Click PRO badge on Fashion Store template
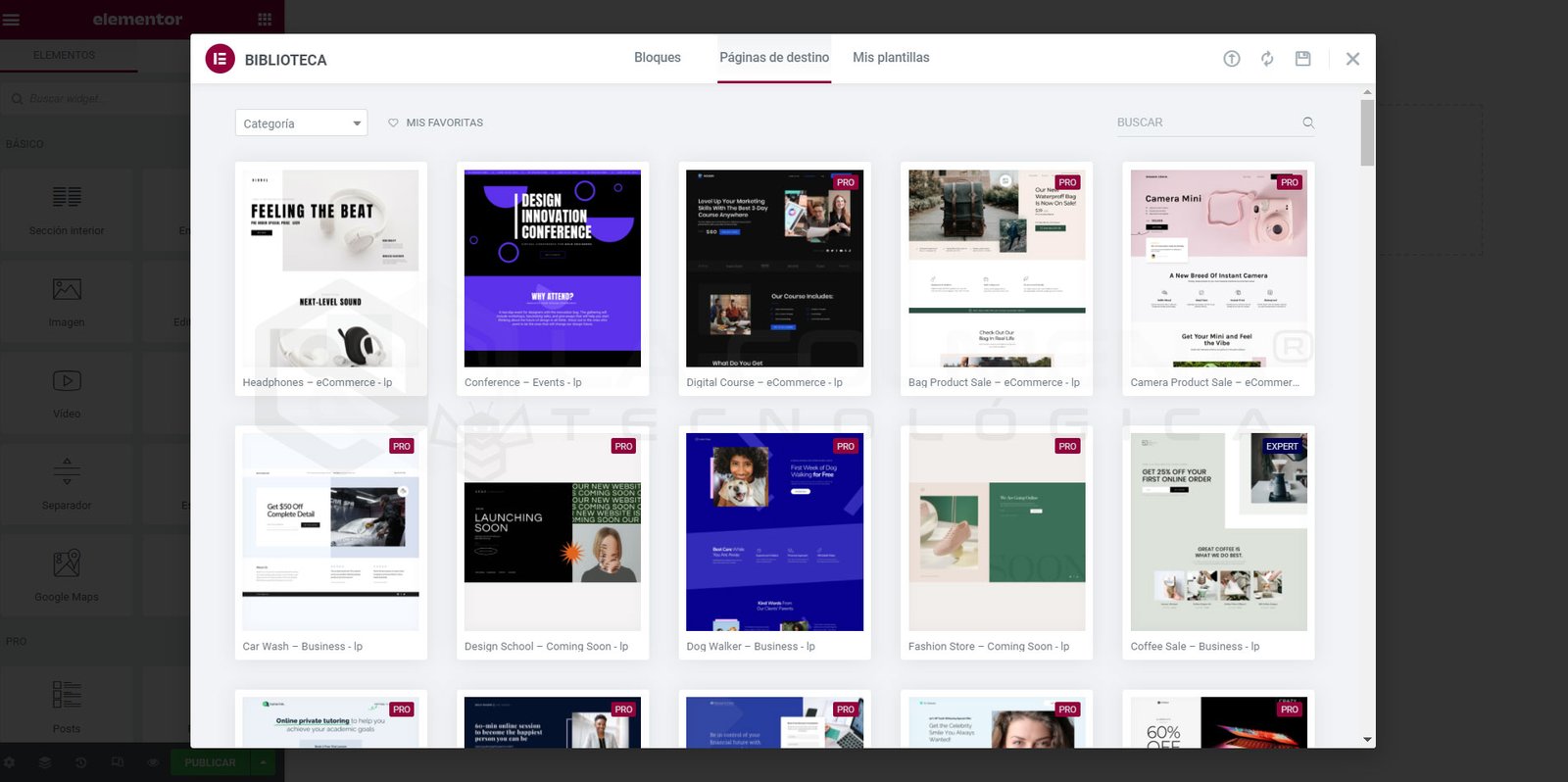Viewport: 1568px width, 782px height. coord(1067,446)
